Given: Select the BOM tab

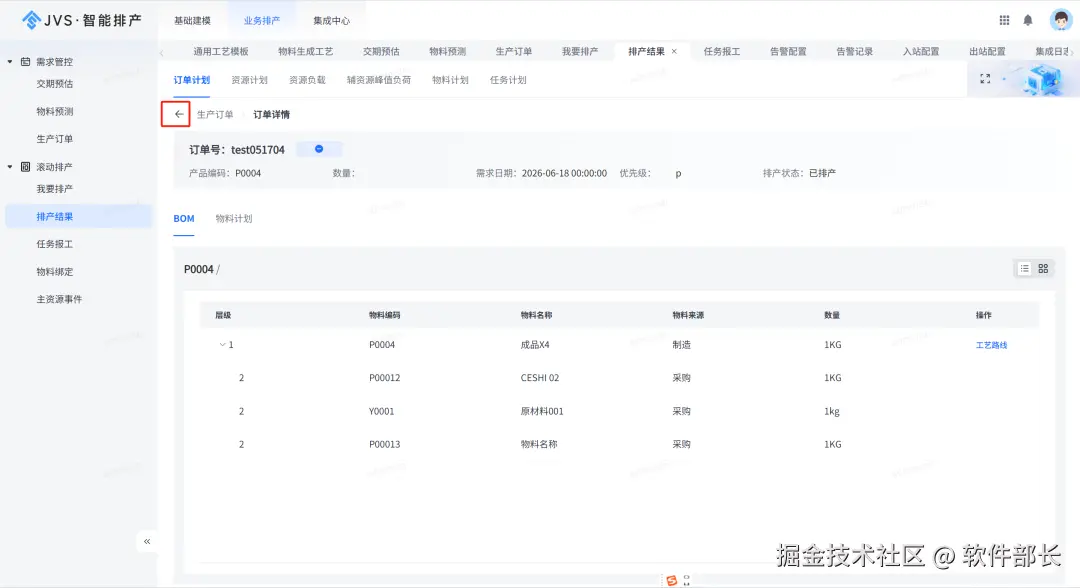Looking at the screenshot, I should [184, 218].
